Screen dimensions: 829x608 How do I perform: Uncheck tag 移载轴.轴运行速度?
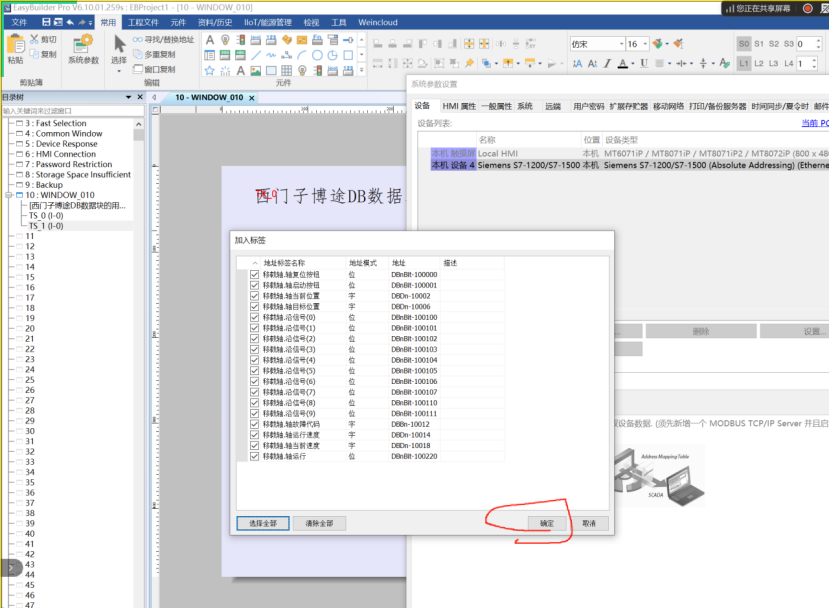pos(254,435)
